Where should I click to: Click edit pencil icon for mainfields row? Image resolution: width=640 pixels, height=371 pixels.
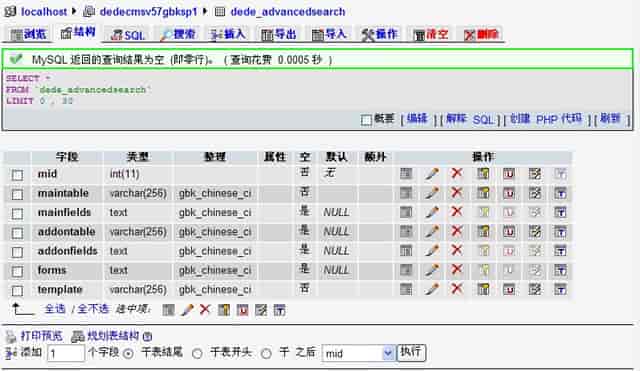pyautogui.click(x=432, y=212)
